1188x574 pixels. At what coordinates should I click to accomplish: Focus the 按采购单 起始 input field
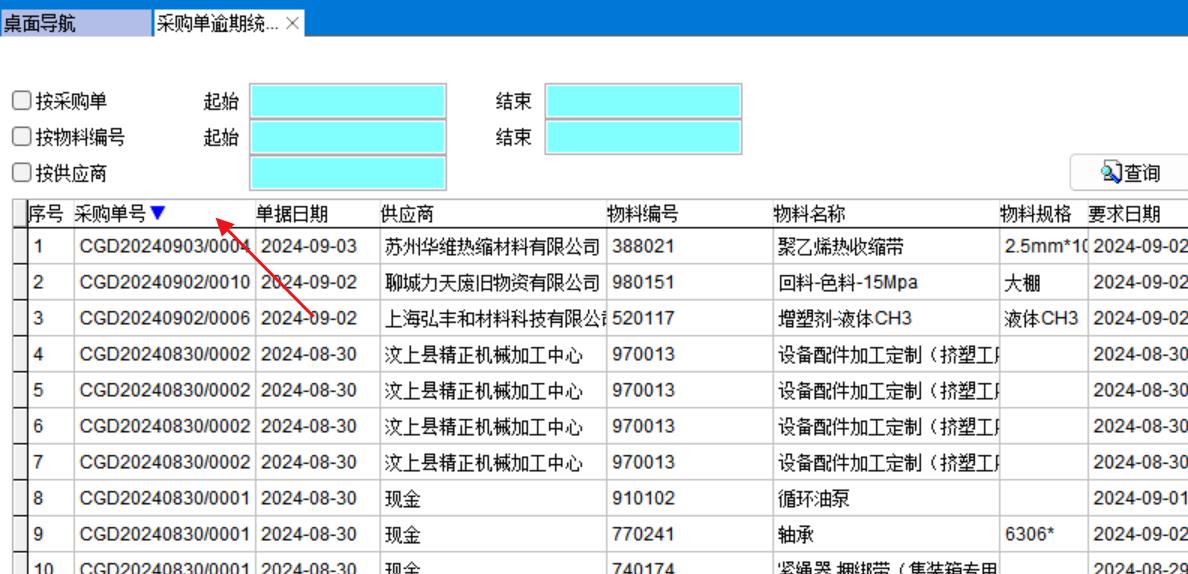(347, 101)
